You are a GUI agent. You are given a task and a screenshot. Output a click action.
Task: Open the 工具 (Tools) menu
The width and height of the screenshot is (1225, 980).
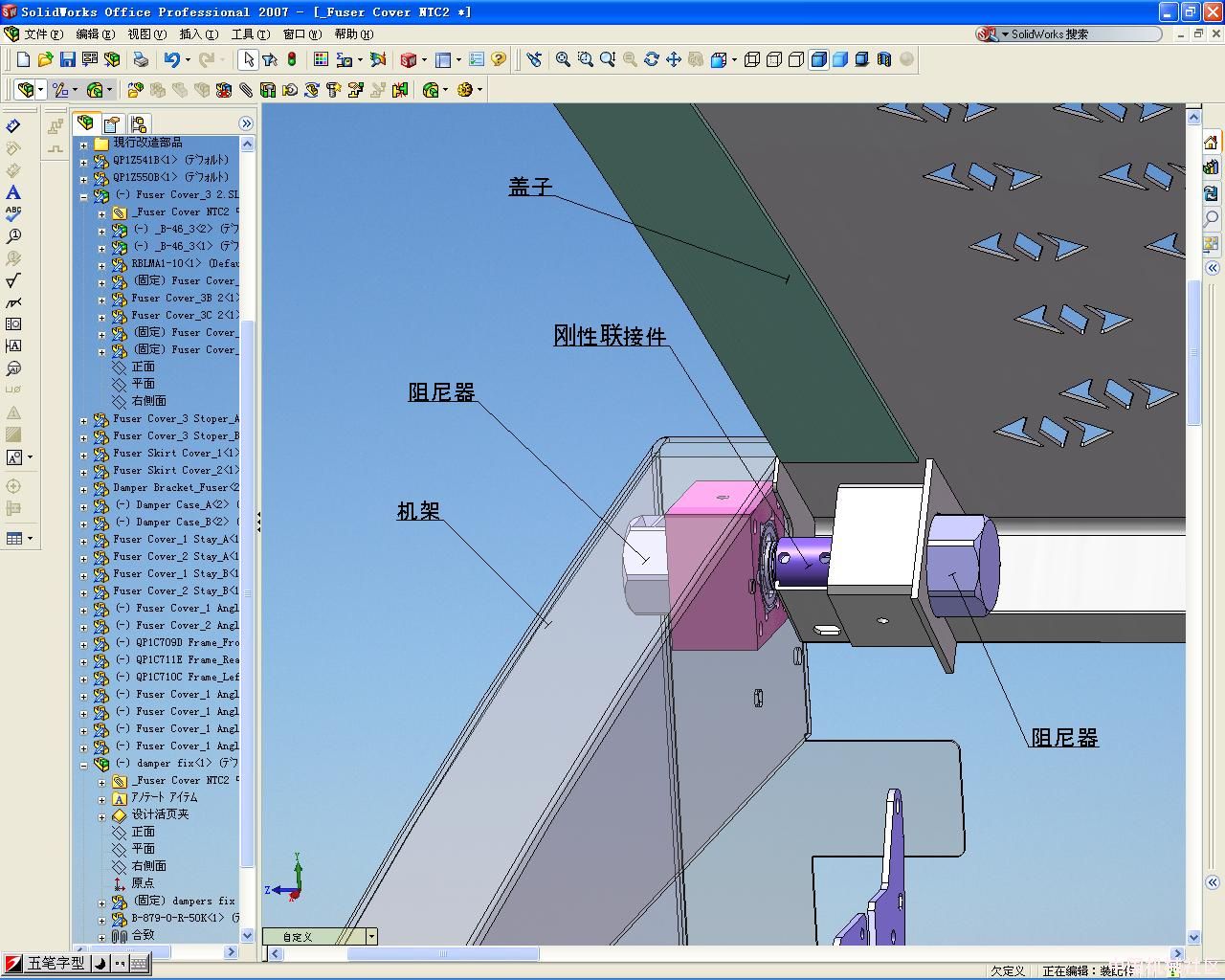250,34
